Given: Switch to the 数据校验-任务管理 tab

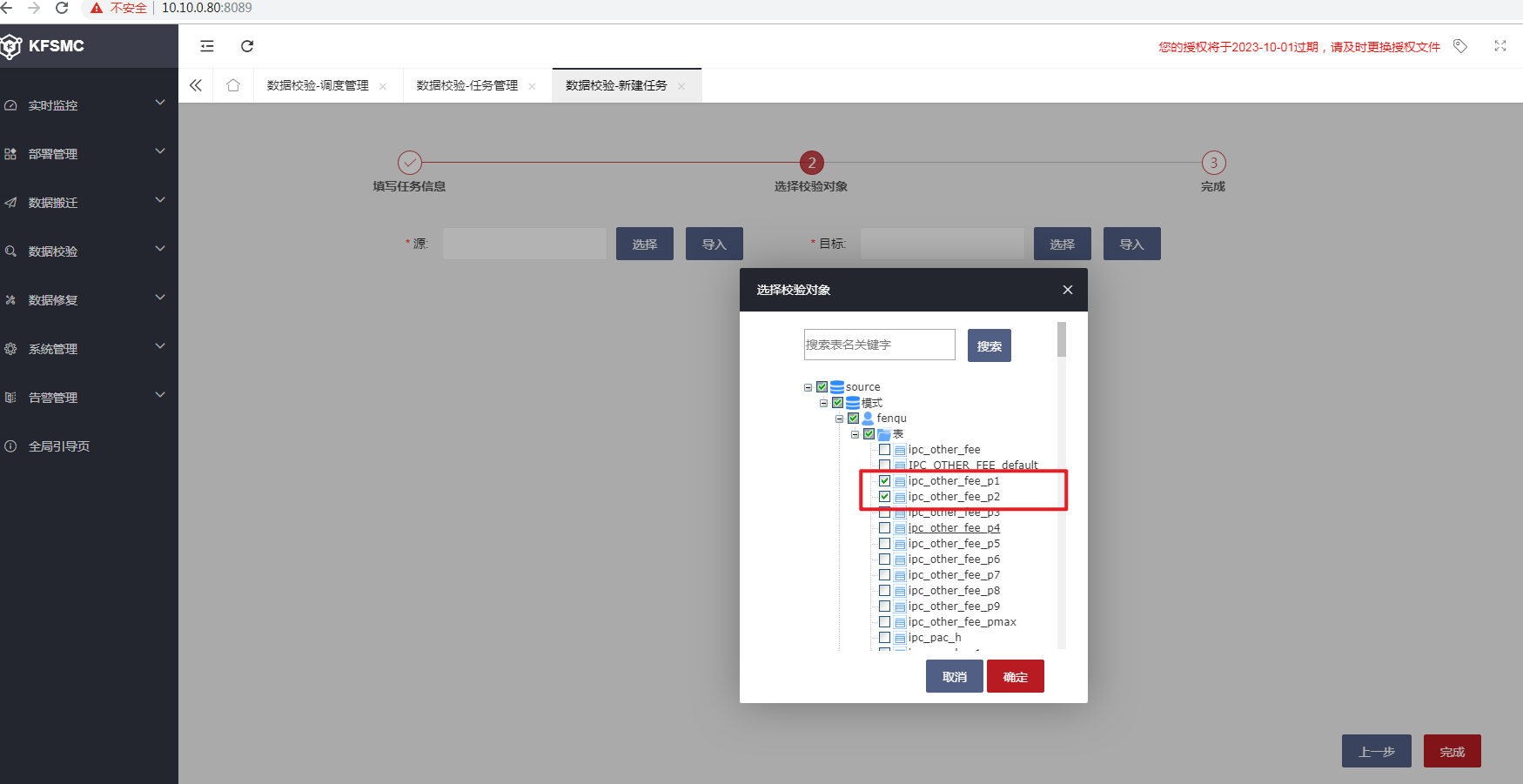Looking at the screenshot, I should (466, 85).
